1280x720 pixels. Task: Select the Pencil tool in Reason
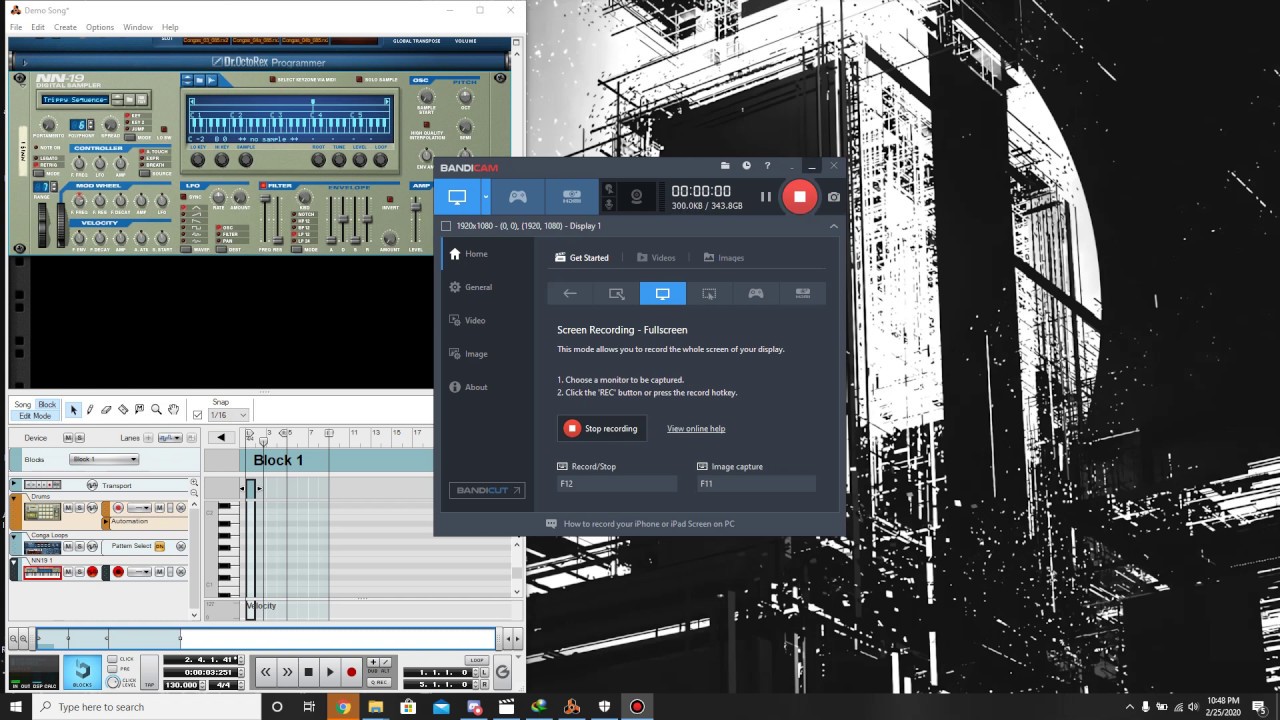pos(89,410)
